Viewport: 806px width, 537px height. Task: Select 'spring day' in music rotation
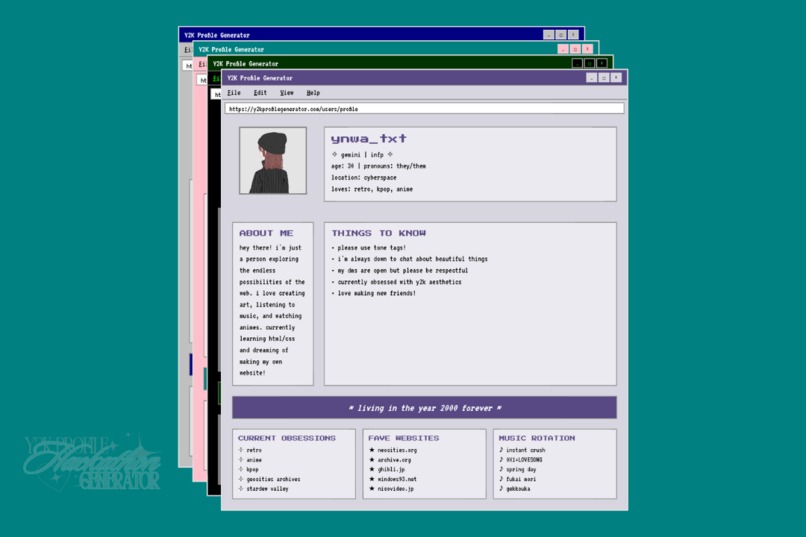pos(517,470)
